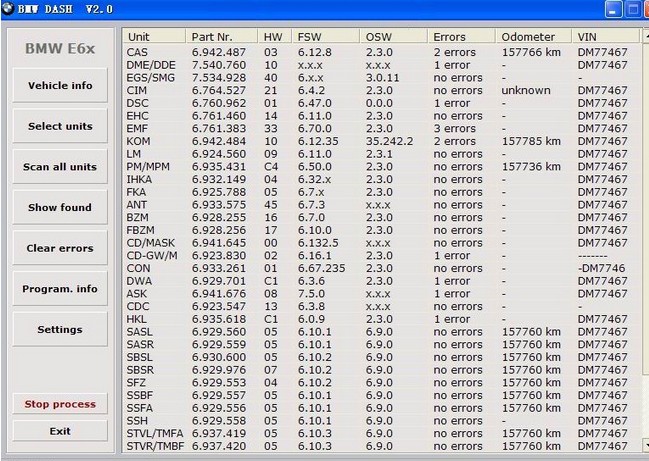The image size is (649, 461).
Task: Select the EGS/SMG unit row
Action: coord(381,78)
